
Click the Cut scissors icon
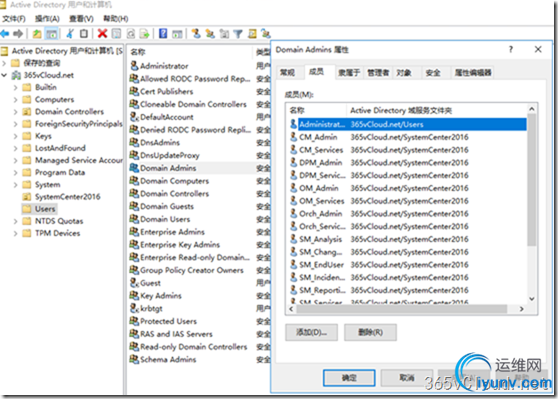(x=70, y=34)
